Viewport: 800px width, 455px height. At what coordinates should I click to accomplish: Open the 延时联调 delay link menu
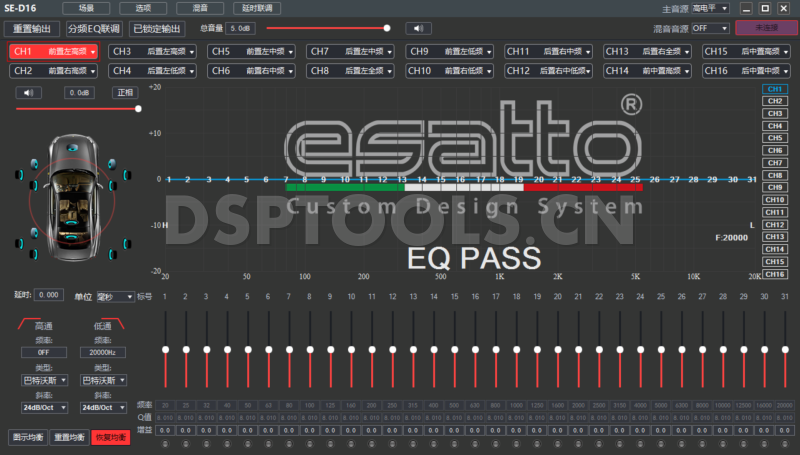click(257, 8)
